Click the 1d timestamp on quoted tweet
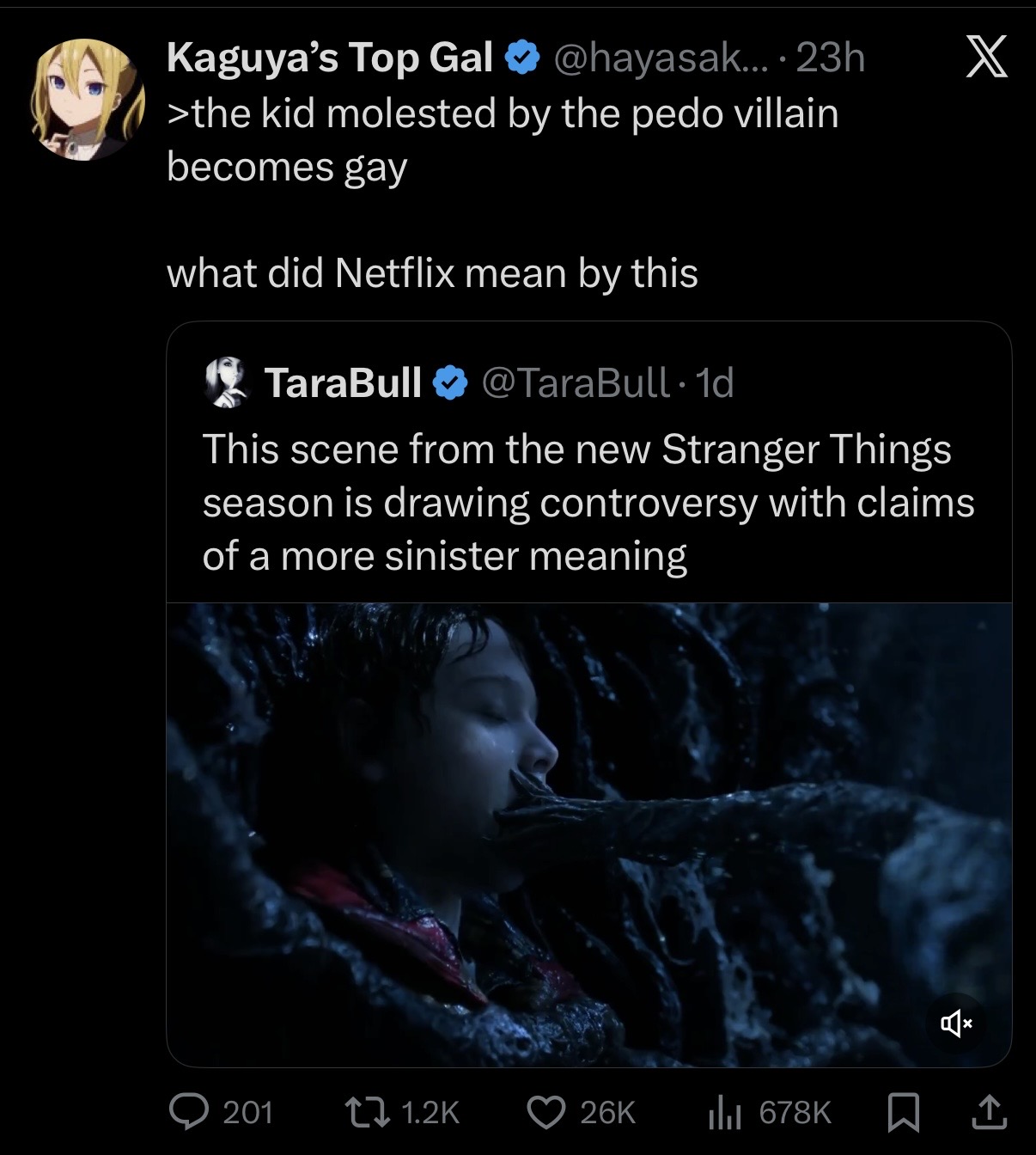This screenshot has height=1155, width=1036. (715, 382)
